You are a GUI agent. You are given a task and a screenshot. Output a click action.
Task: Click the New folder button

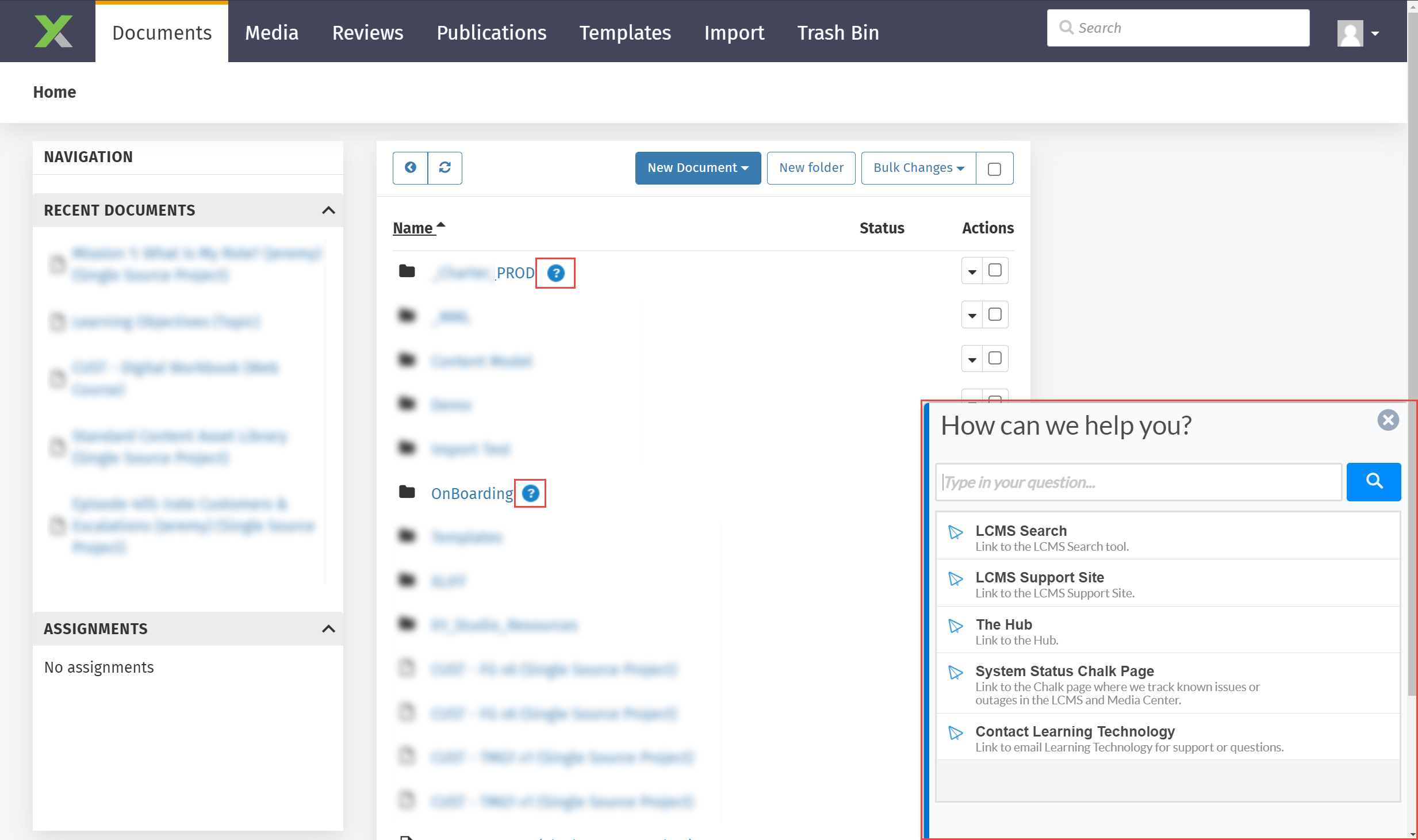click(811, 168)
